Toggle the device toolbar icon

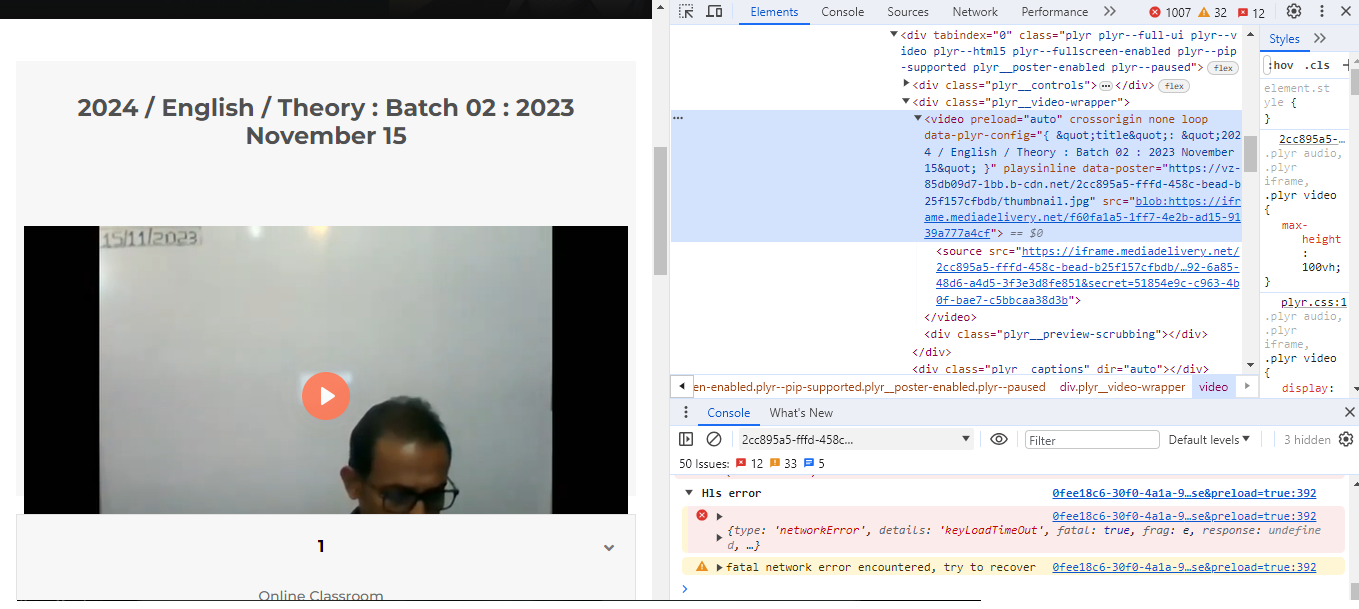pyautogui.click(x=714, y=12)
